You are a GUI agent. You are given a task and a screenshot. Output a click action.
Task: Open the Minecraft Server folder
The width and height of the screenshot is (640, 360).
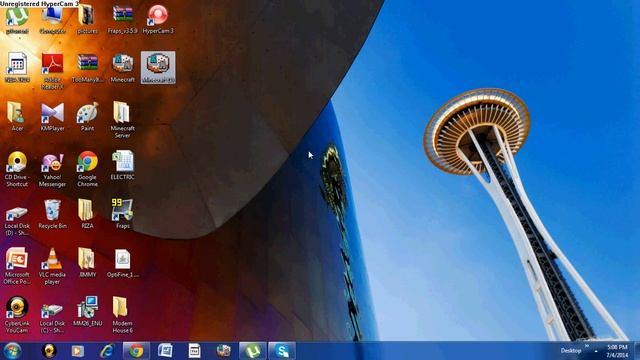tap(122, 120)
